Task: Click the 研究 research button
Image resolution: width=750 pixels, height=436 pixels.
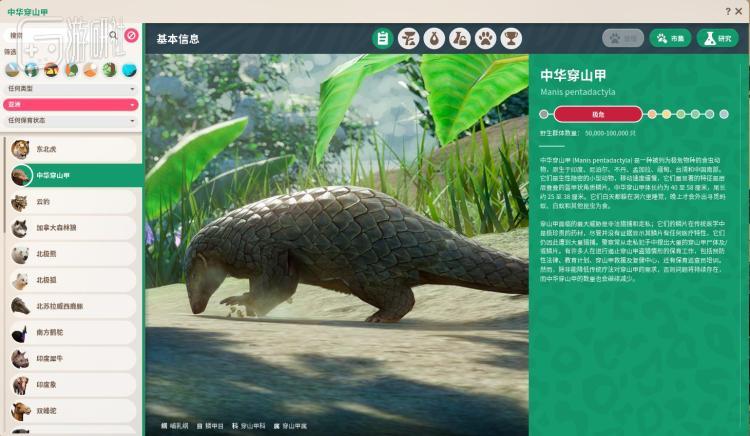Action: pos(718,38)
